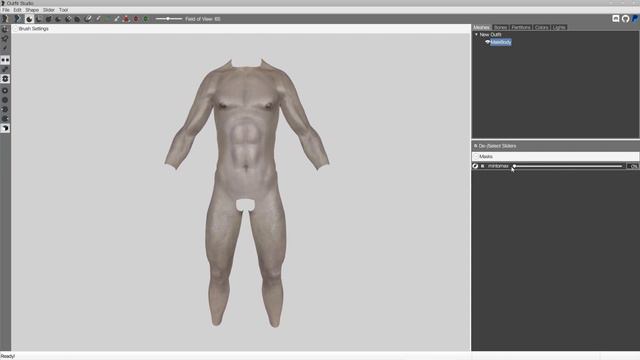
Task: Open the Tool menu
Action: click(x=63, y=10)
